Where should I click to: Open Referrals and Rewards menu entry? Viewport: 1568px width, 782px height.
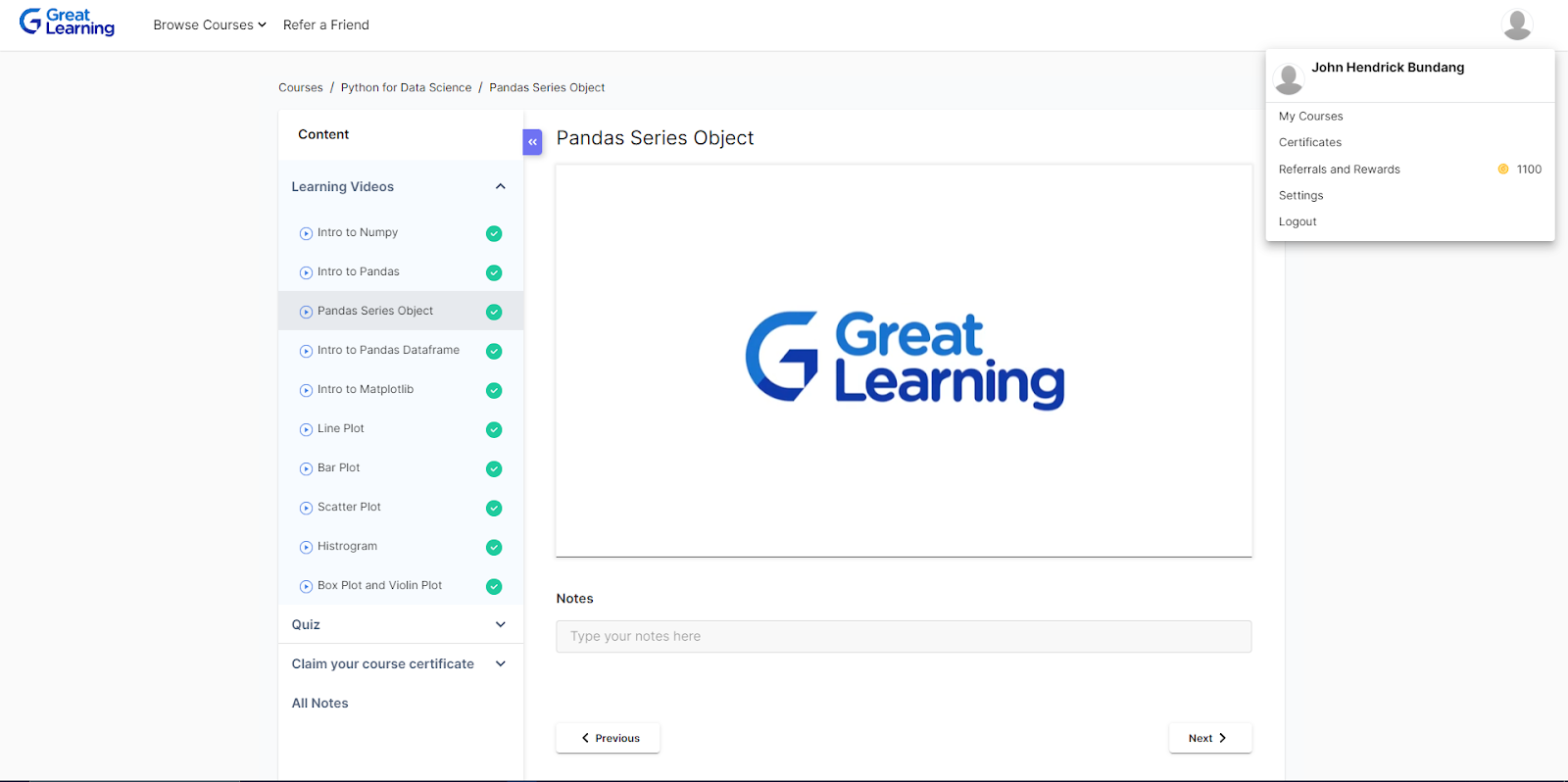(1339, 169)
